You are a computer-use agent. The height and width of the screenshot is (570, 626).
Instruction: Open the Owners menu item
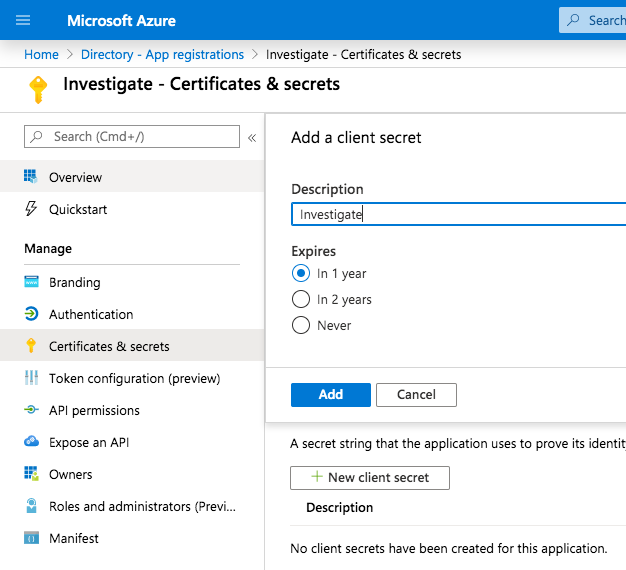click(x=70, y=474)
